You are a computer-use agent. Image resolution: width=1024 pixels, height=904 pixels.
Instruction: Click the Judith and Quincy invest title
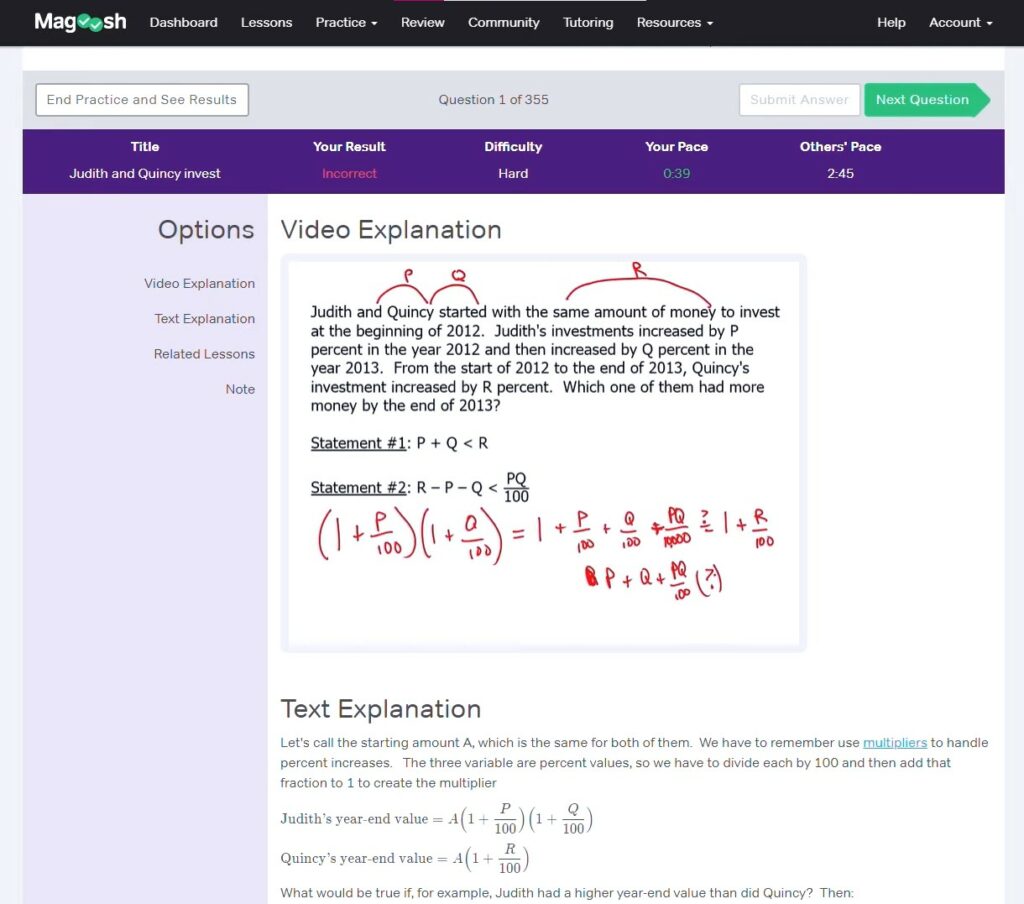pos(145,174)
